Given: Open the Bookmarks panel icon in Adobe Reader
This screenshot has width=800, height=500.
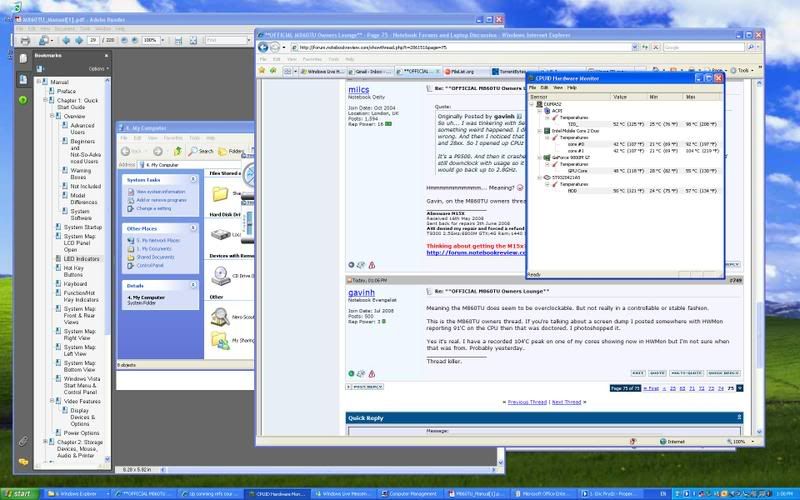Looking at the screenshot, I should [x=23, y=79].
